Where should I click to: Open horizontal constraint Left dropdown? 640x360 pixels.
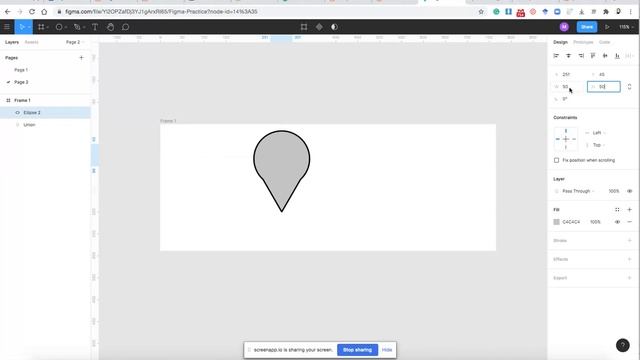coord(598,133)
